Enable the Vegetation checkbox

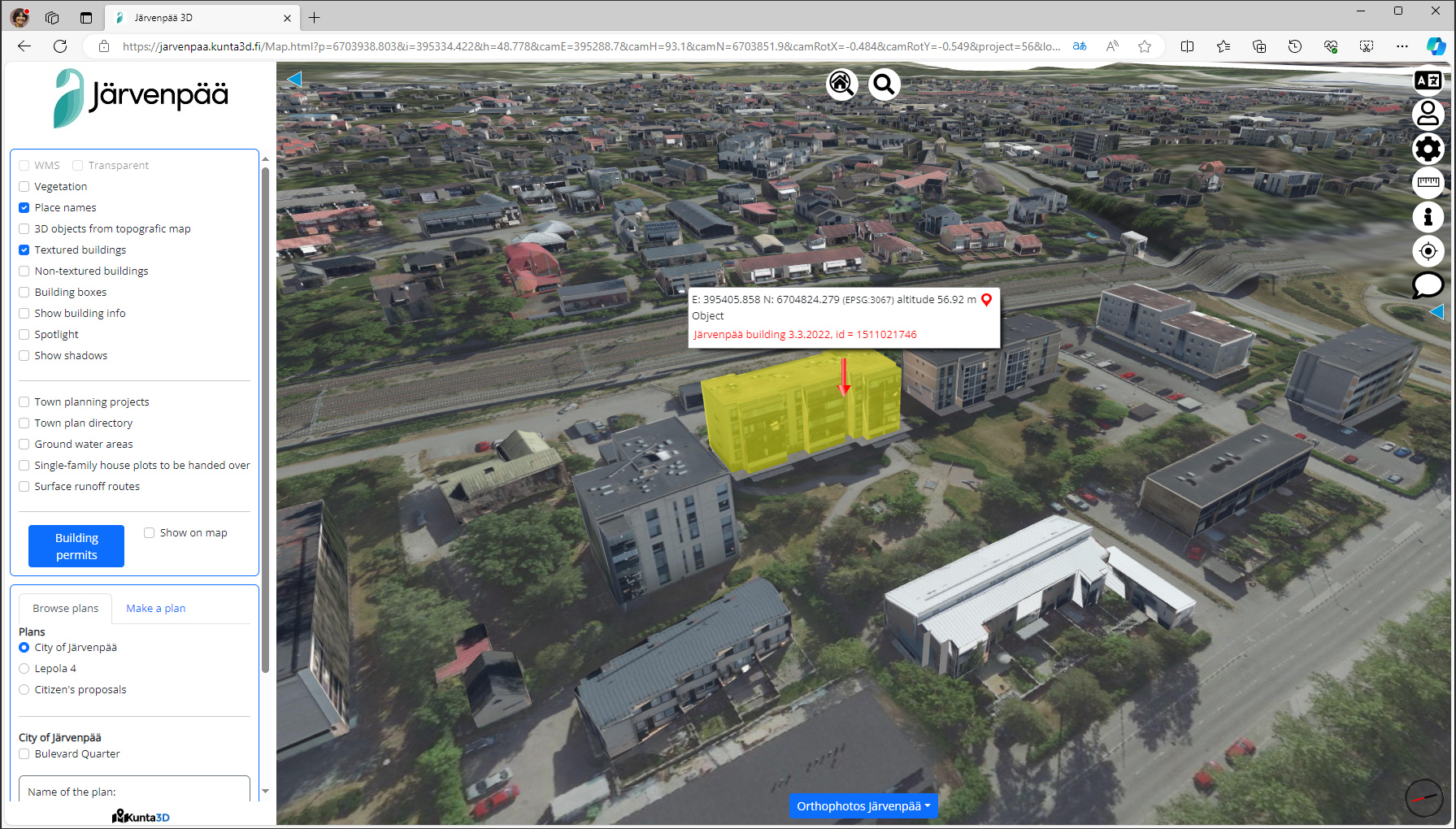coord(24,186)
